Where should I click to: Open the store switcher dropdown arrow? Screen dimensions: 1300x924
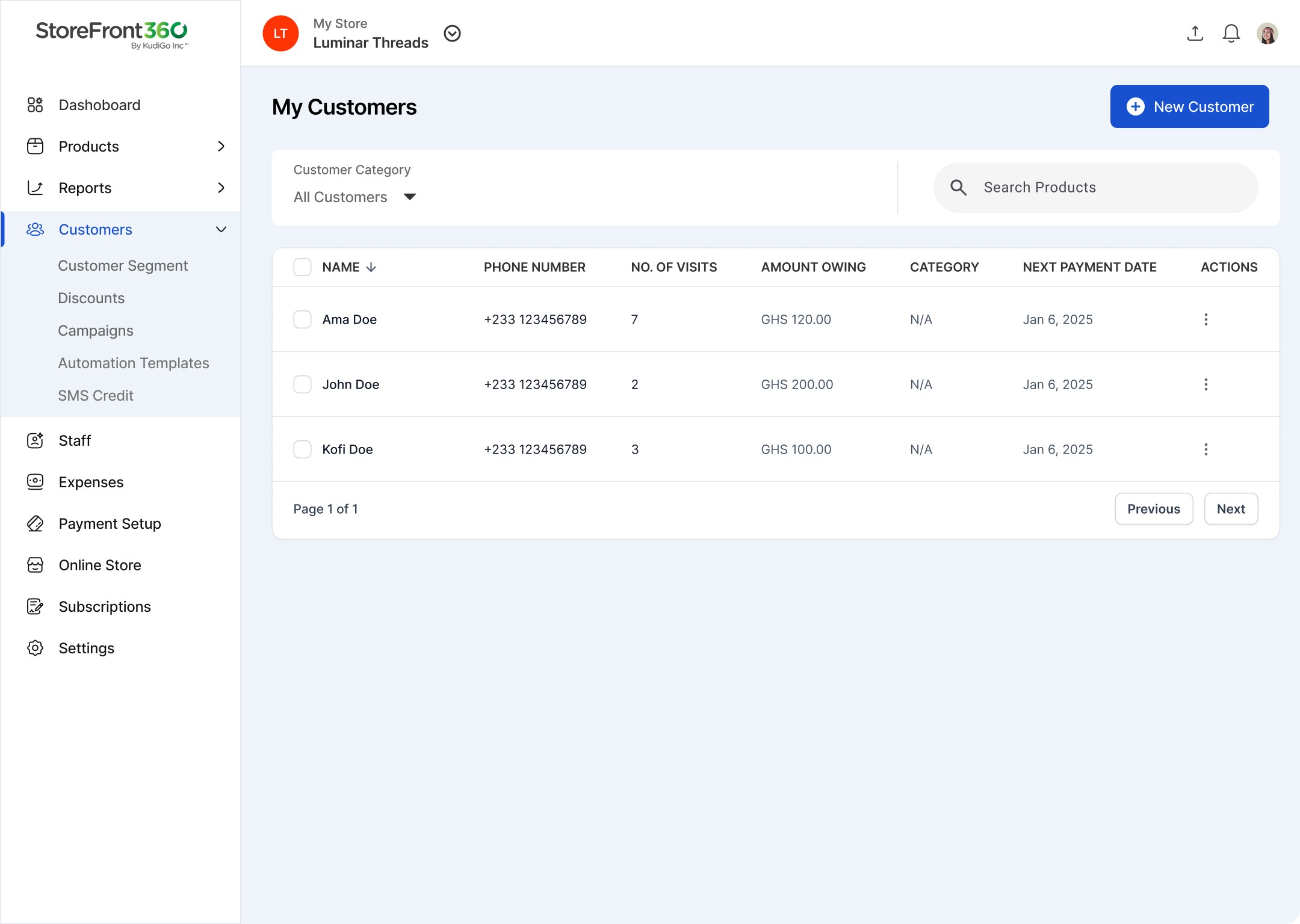click(x=452, y=34)
